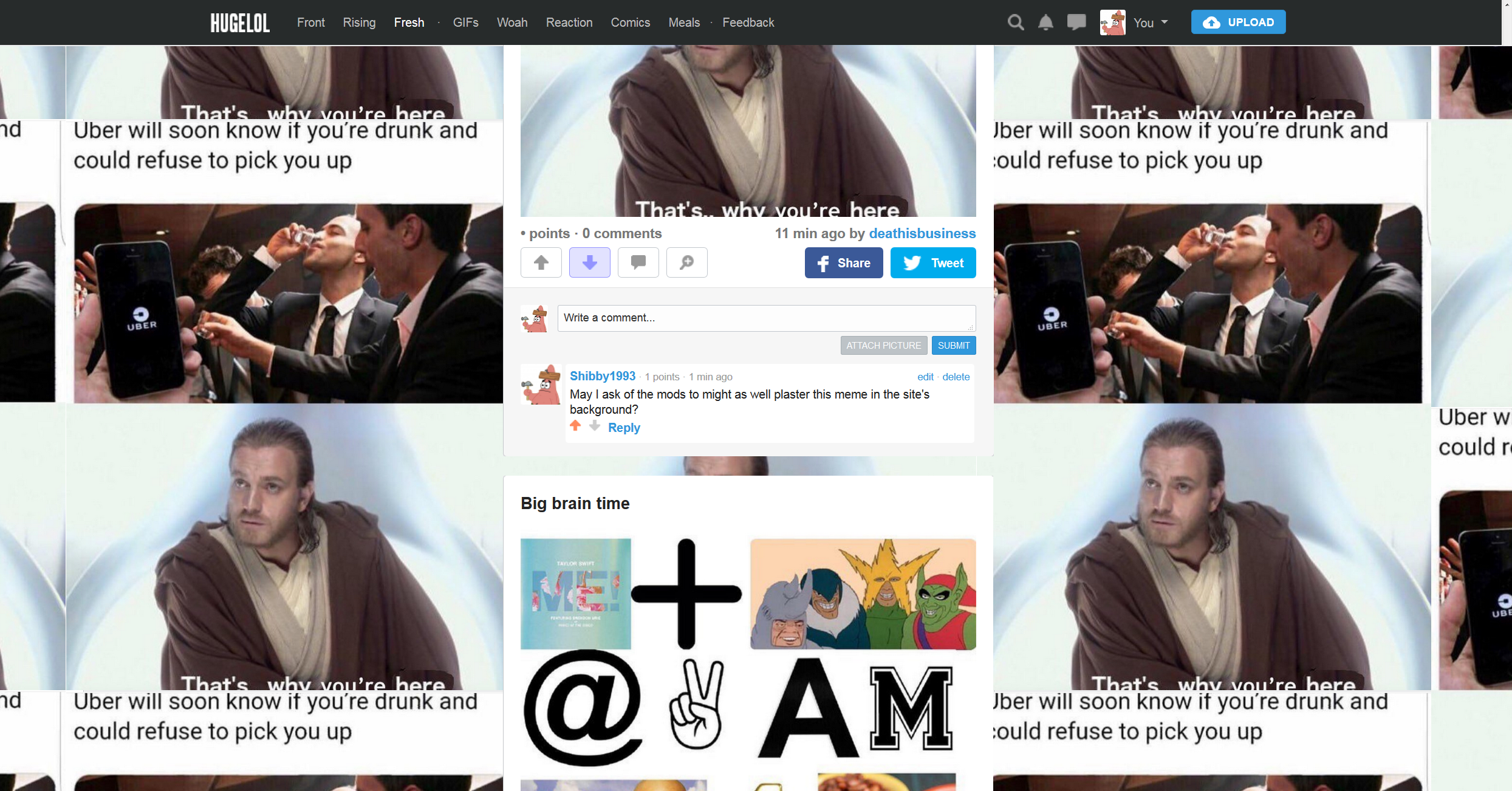
Task: Open the Rising section
Action: tap(359, 22)
